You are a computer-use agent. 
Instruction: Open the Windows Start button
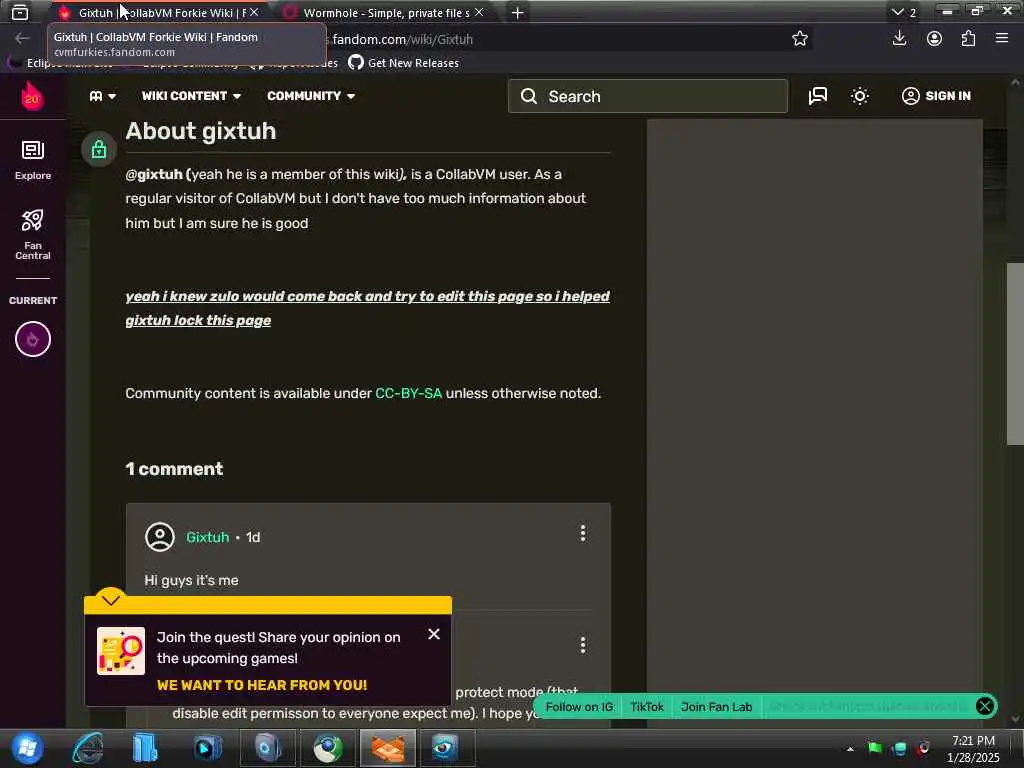coord(26,748)
